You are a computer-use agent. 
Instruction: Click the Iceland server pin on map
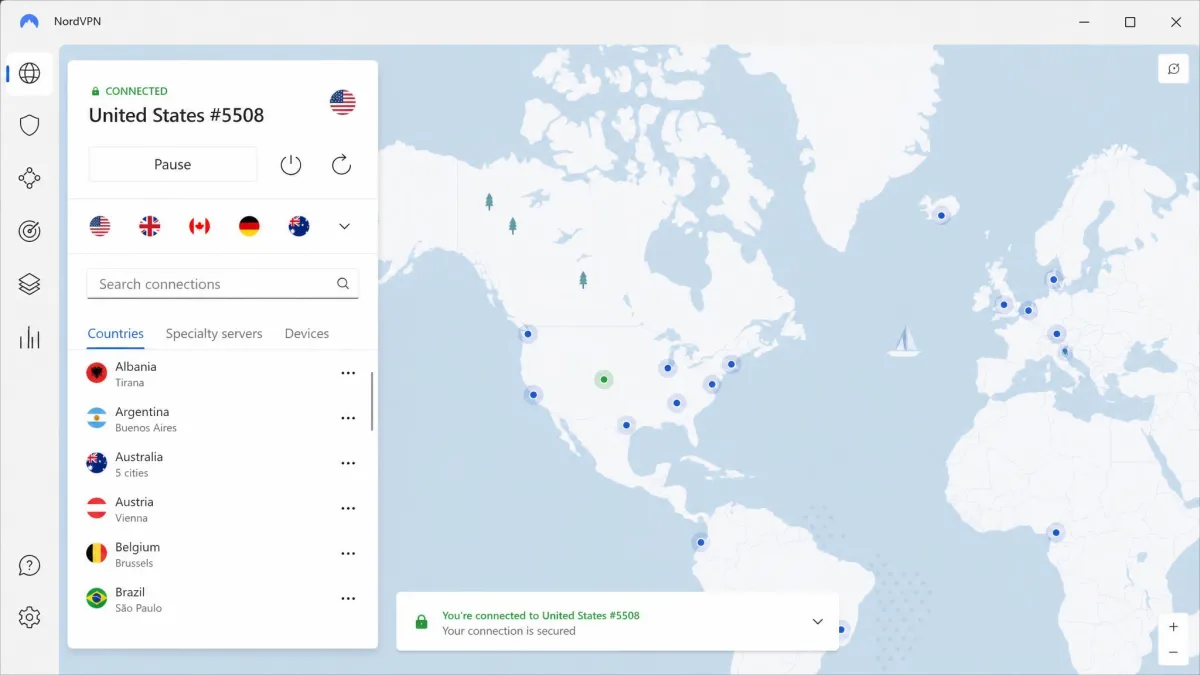[x=941, y=214]
